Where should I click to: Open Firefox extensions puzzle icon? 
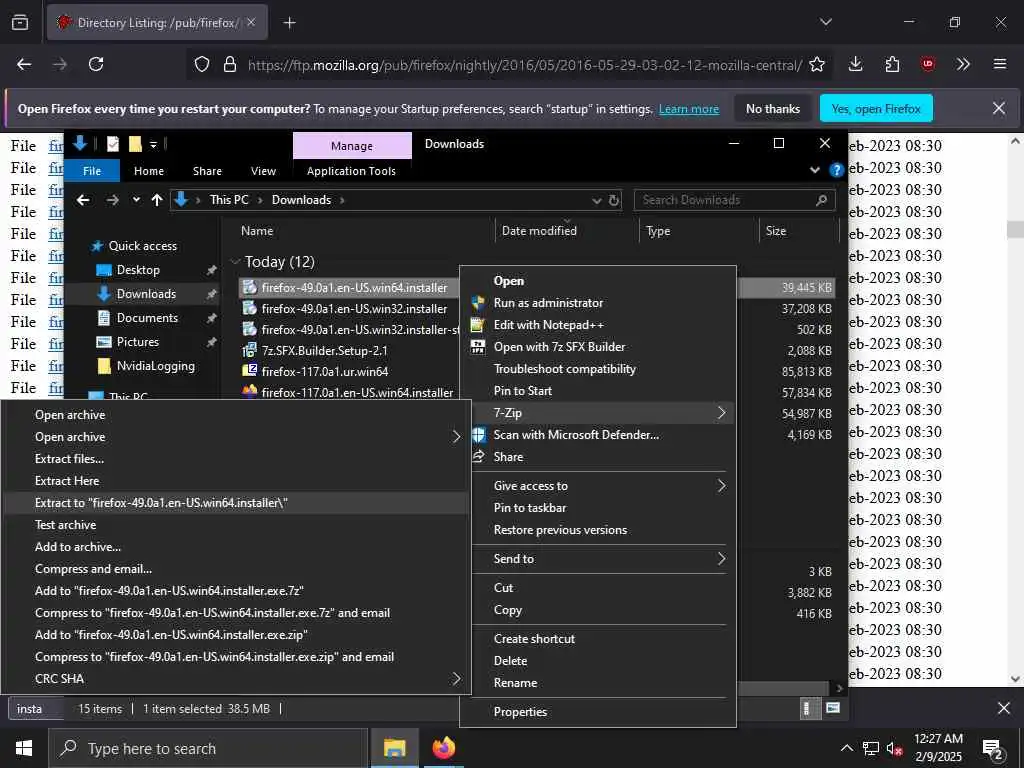[892, 64]
